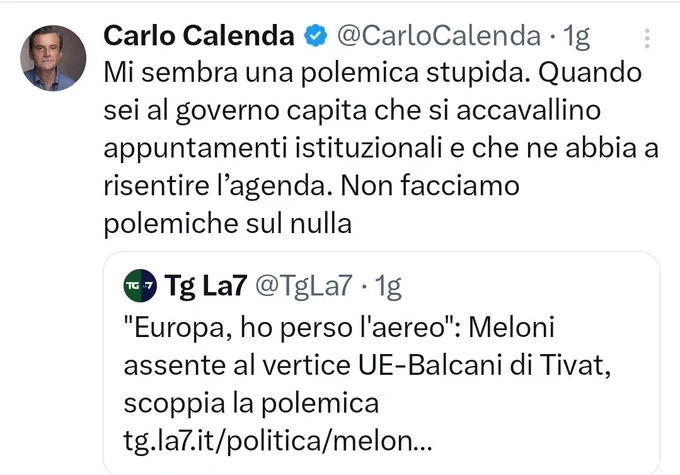This screenshot has width=680, height=475.
Task: Click Calenda's tweet 1g timestamp
Action: (576, 36)
